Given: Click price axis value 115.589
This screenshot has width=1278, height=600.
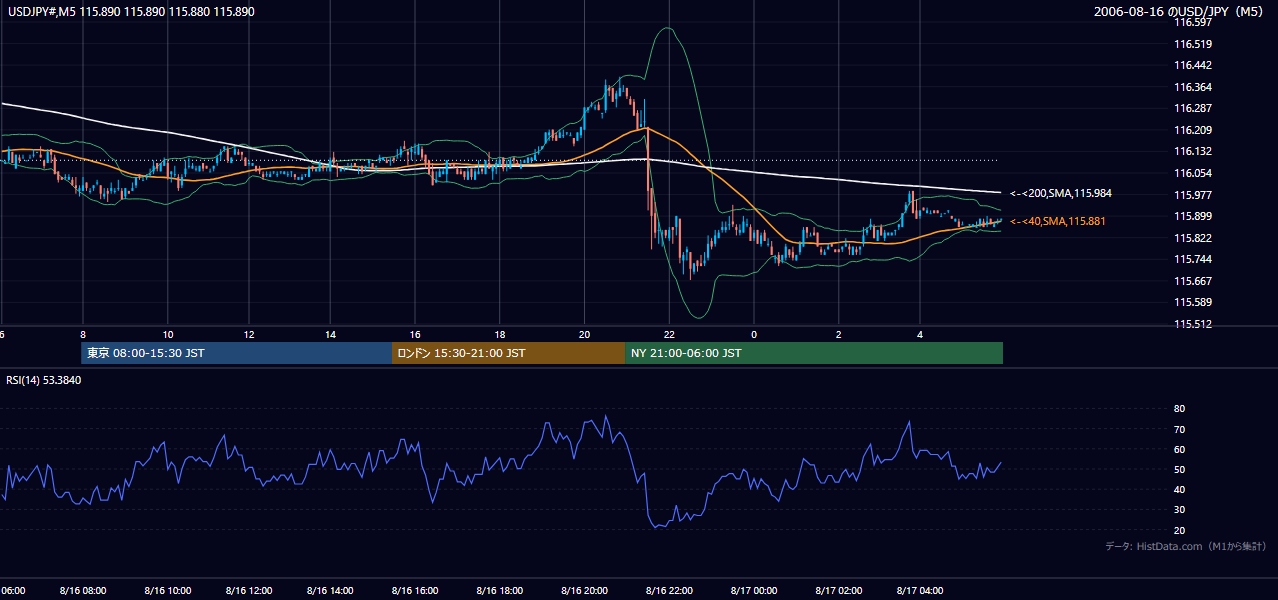Looking at the screenshot, I should click(1193, 302).
